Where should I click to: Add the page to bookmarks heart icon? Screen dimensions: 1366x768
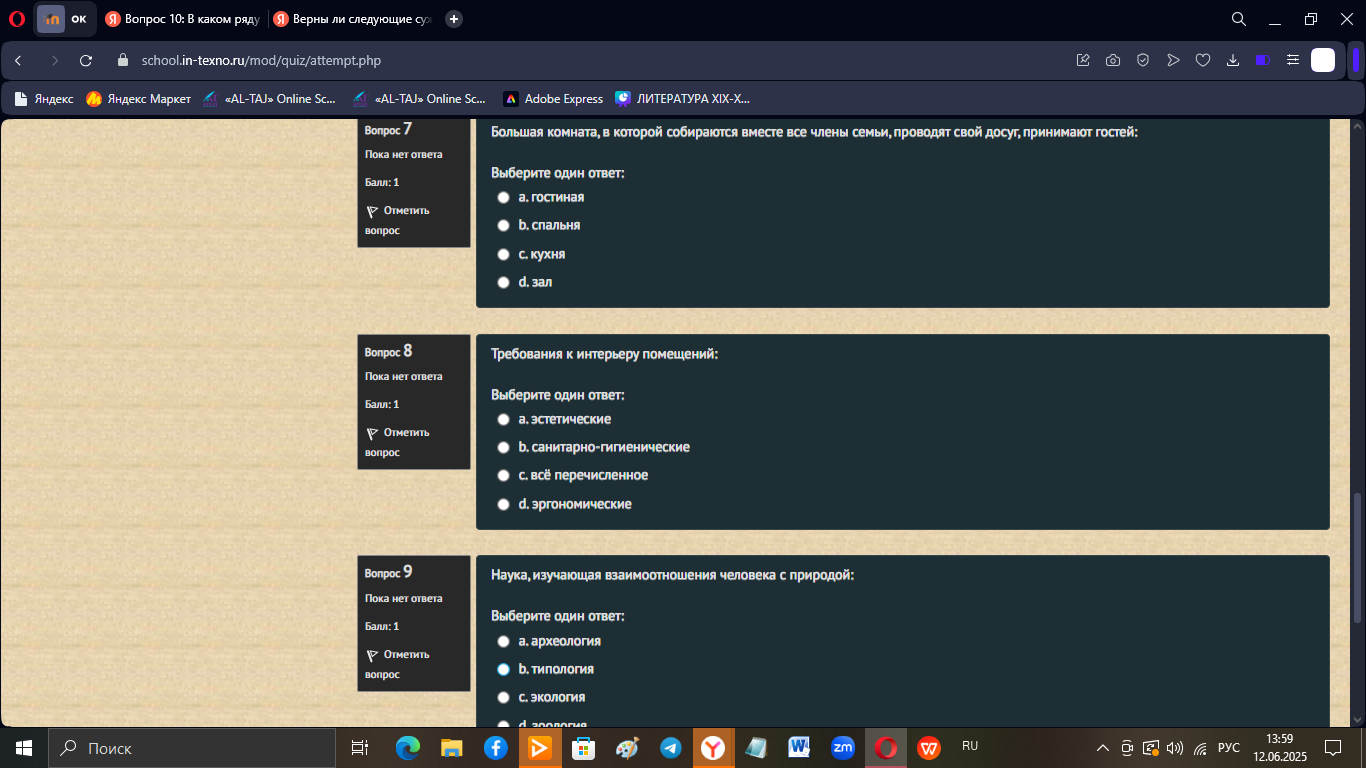[x=1203, y=60]
